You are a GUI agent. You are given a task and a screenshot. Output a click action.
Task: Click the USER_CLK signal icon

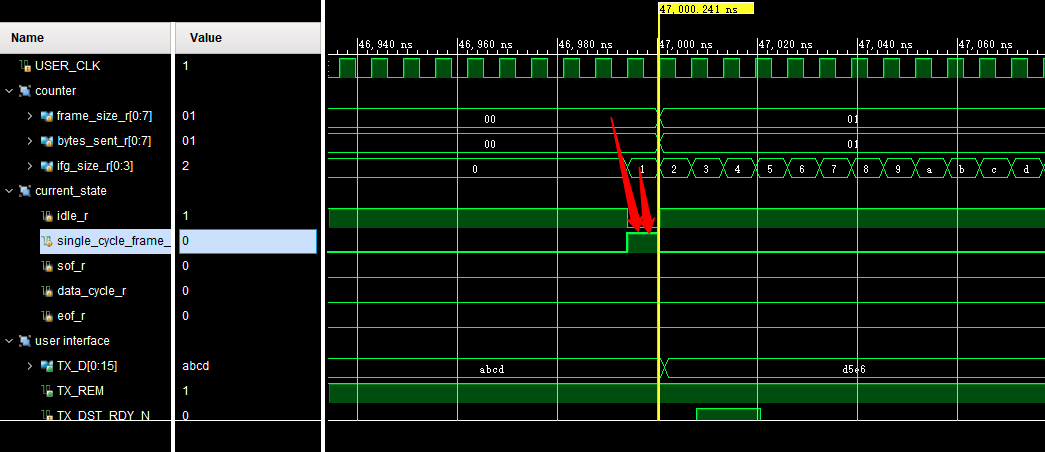pos(25,66)
